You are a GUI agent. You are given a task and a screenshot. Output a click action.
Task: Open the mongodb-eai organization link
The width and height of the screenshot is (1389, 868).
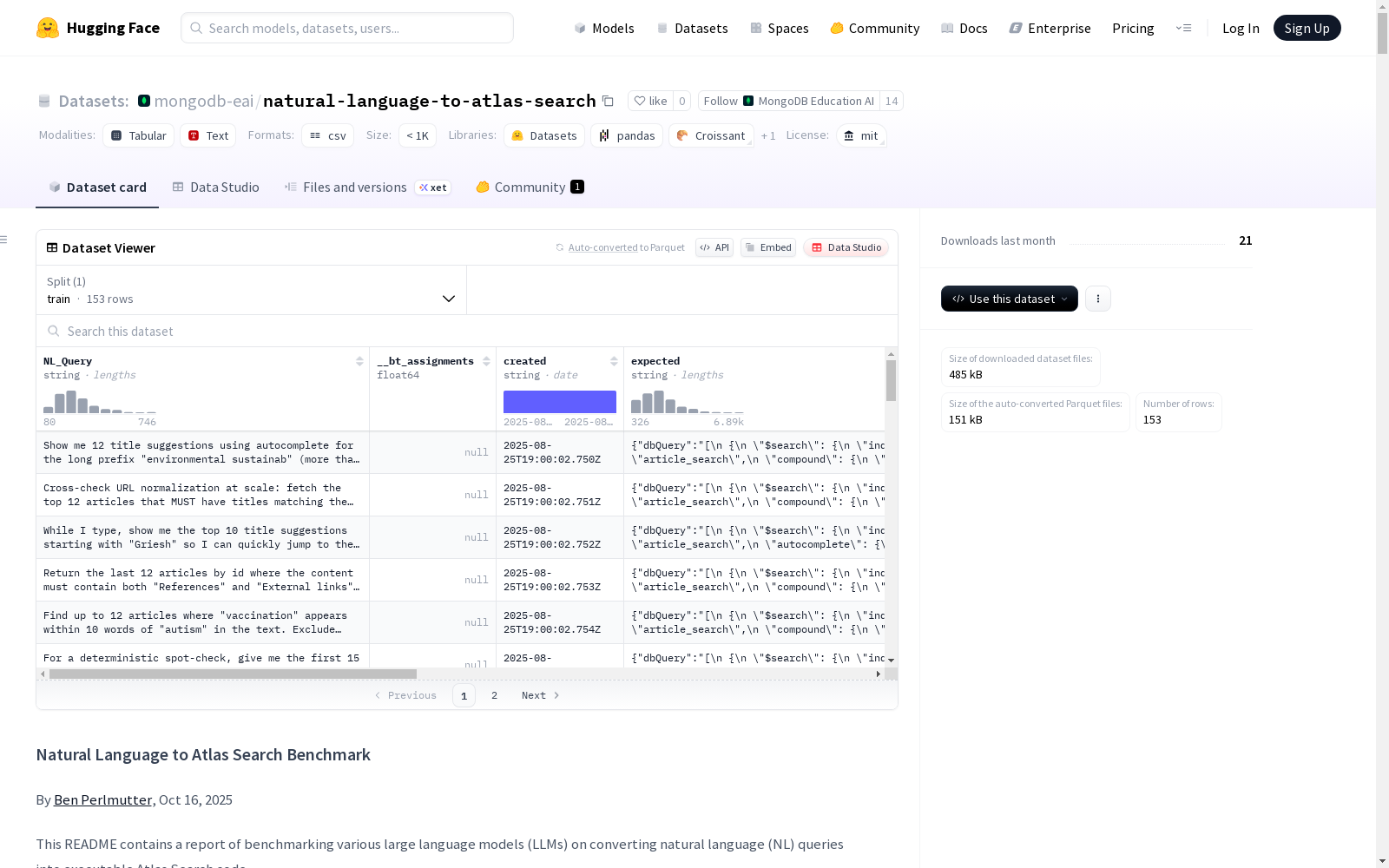(203, 101)
